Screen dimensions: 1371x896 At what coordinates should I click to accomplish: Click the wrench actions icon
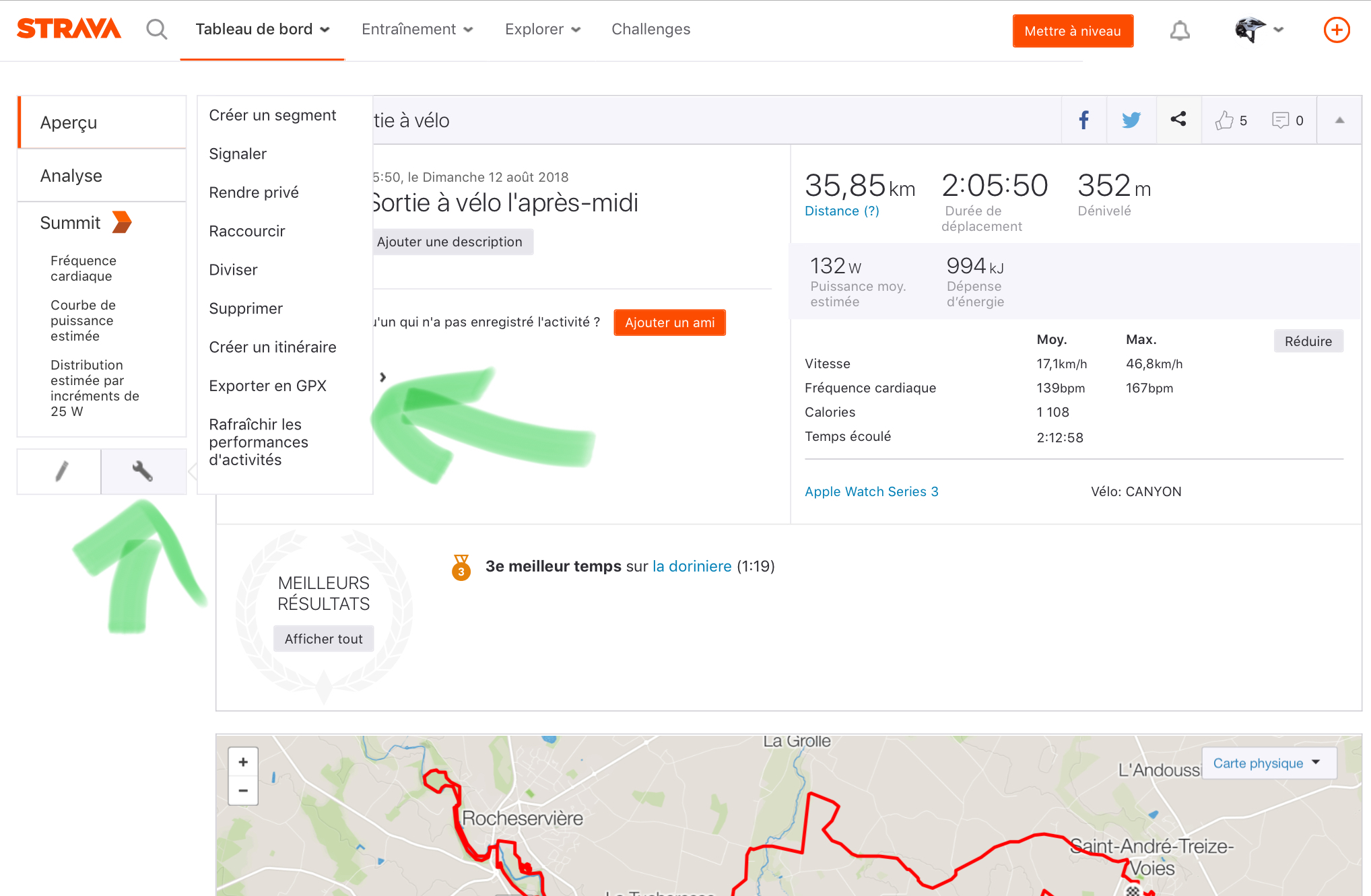[143, 471]
